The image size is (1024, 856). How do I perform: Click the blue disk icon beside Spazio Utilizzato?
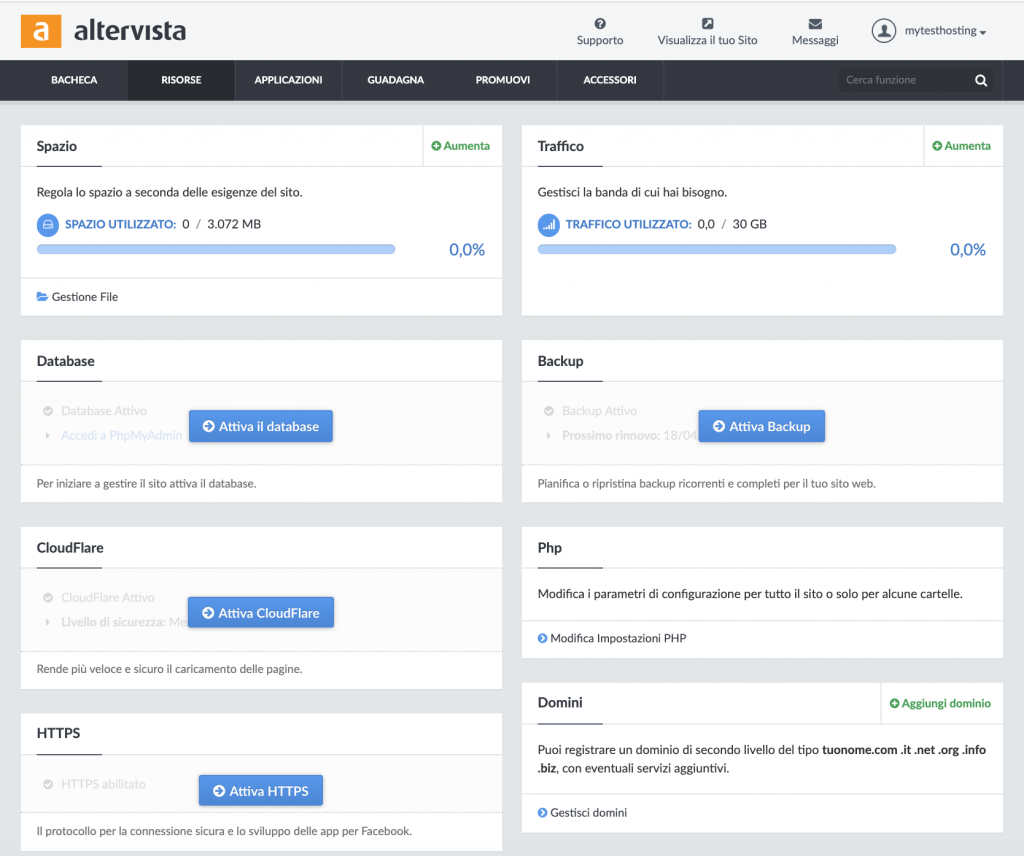(48, 225)
